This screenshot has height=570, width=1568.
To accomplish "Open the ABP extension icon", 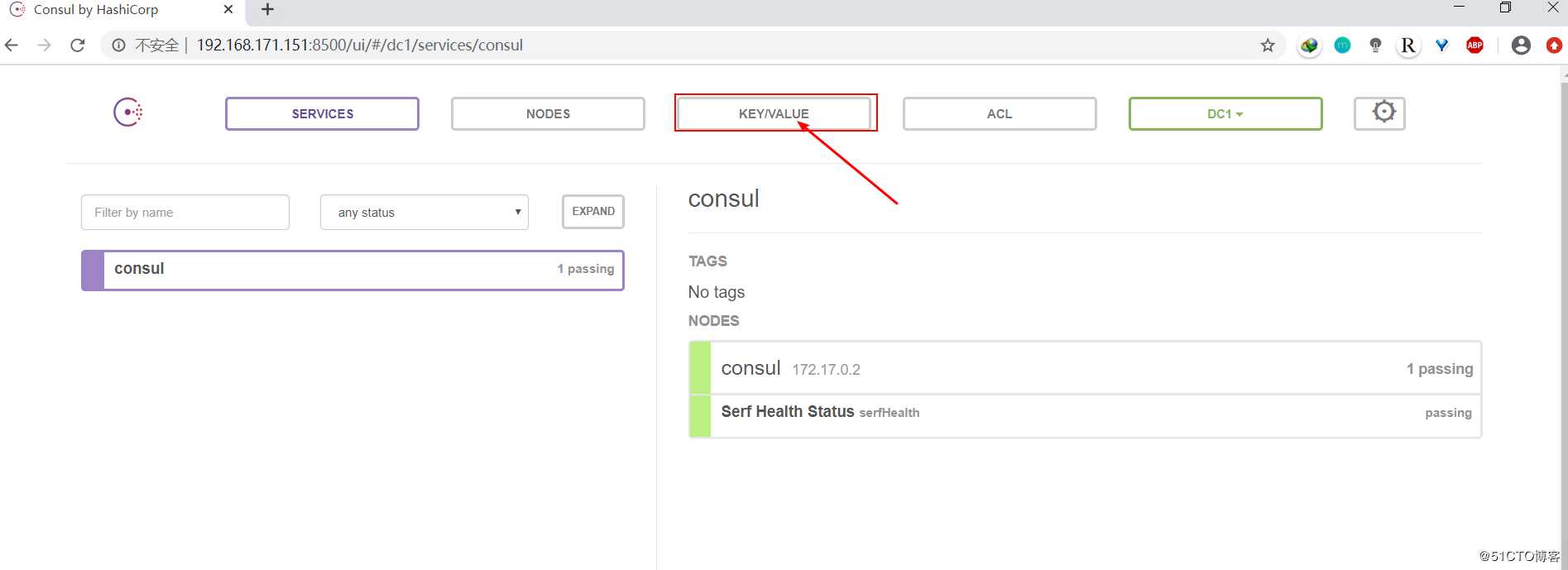I will pos(1474,46).
